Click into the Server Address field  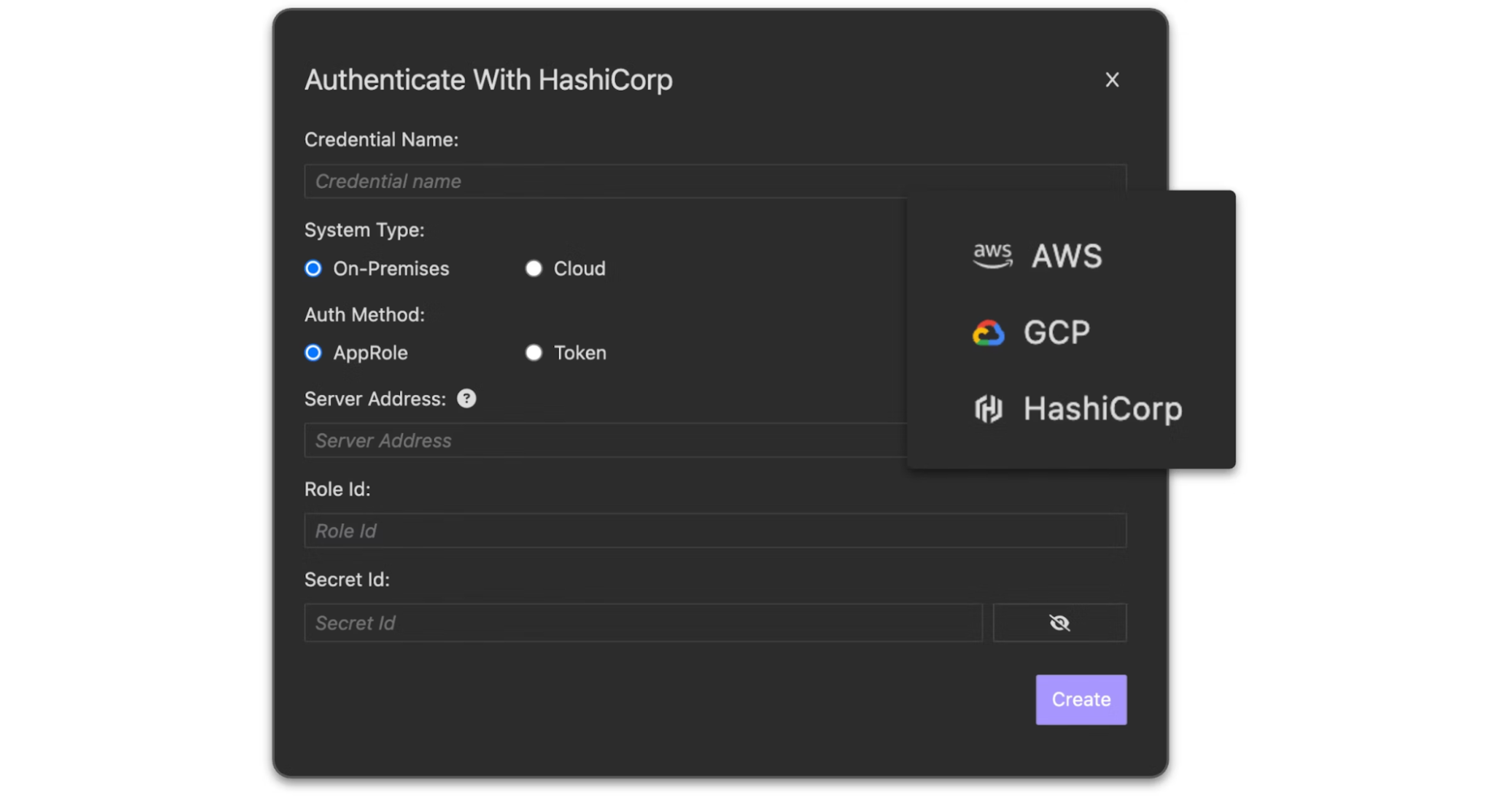point(602,440)
